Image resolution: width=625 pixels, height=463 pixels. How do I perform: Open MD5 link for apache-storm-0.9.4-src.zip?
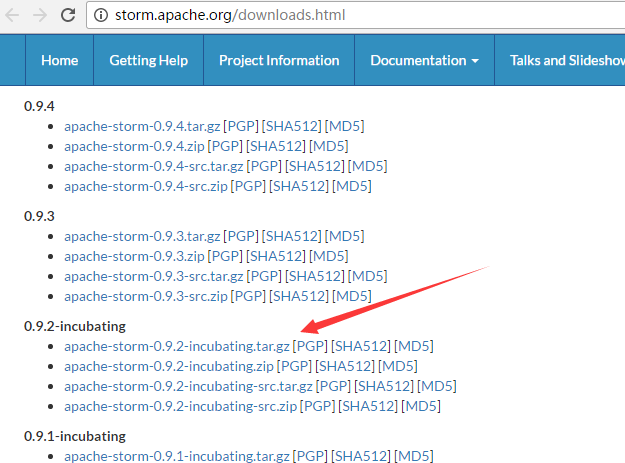click(x=352, y=186)
